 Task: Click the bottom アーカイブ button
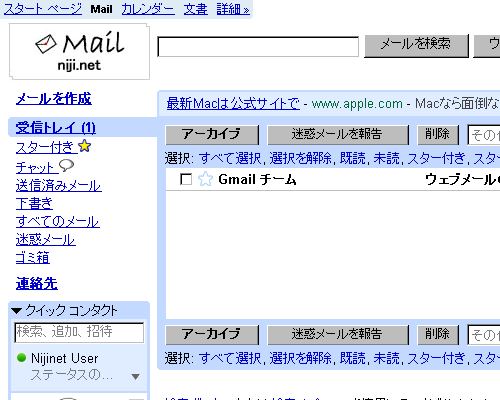click(212, 335)
